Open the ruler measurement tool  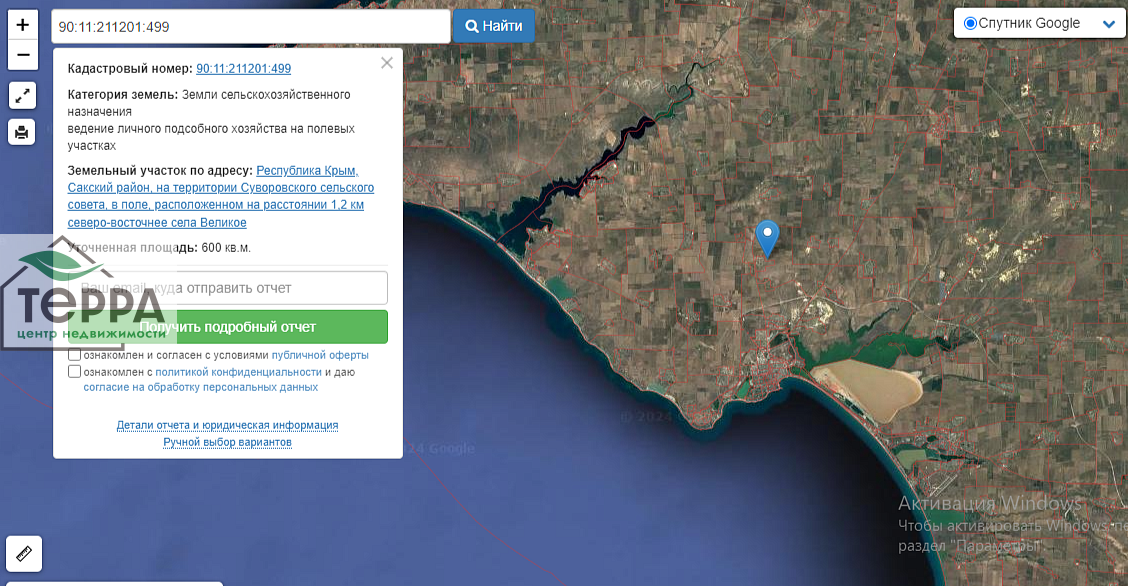point(24,553)
